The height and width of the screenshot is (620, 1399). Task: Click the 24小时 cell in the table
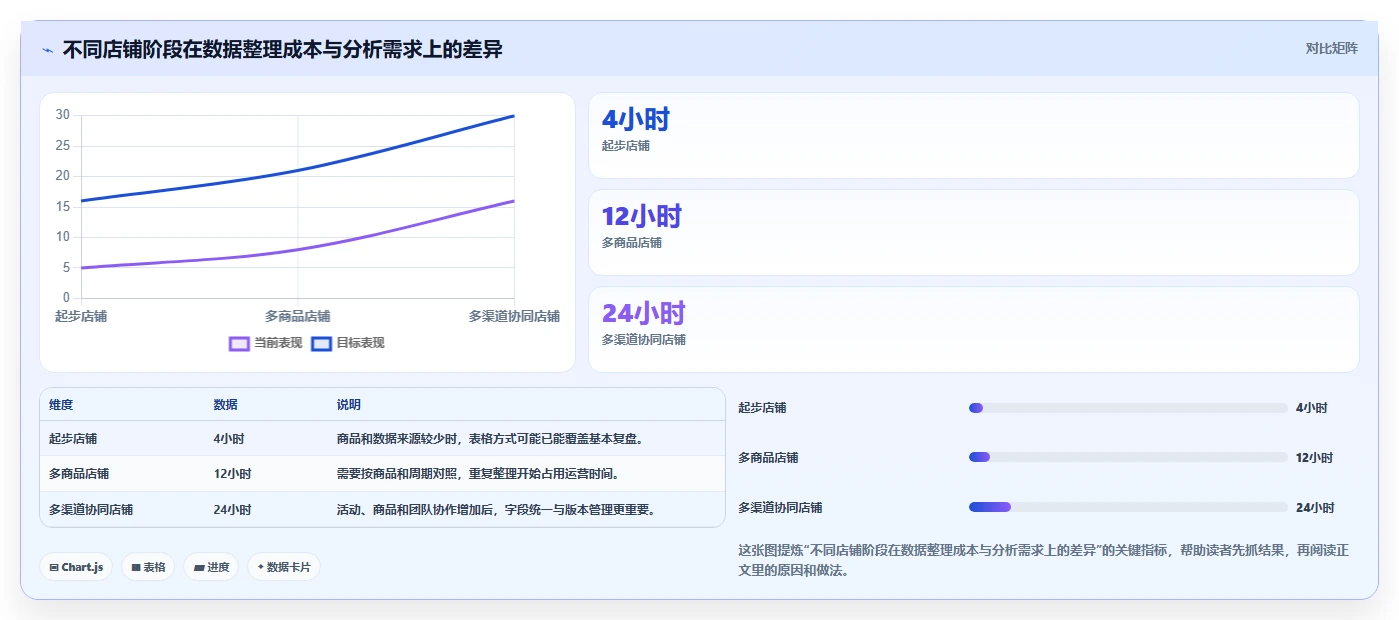[232, 509]
